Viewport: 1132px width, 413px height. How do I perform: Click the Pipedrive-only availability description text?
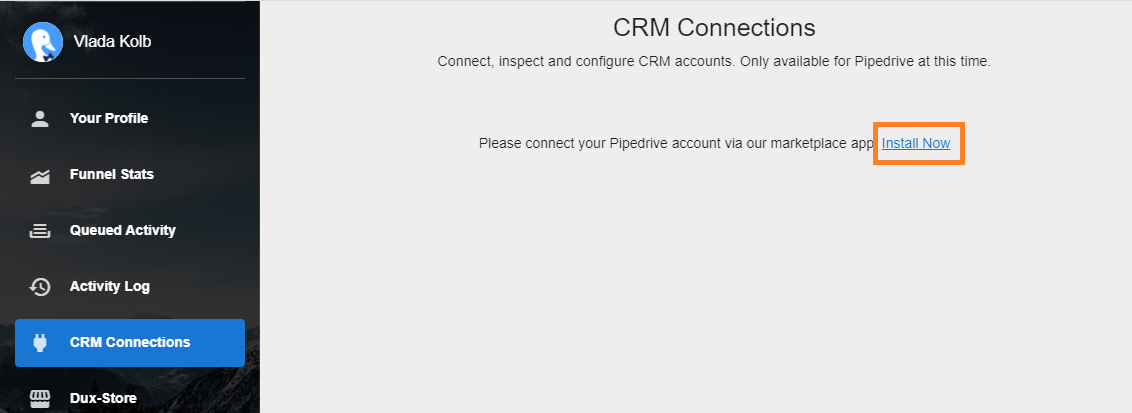pos(714,61)
